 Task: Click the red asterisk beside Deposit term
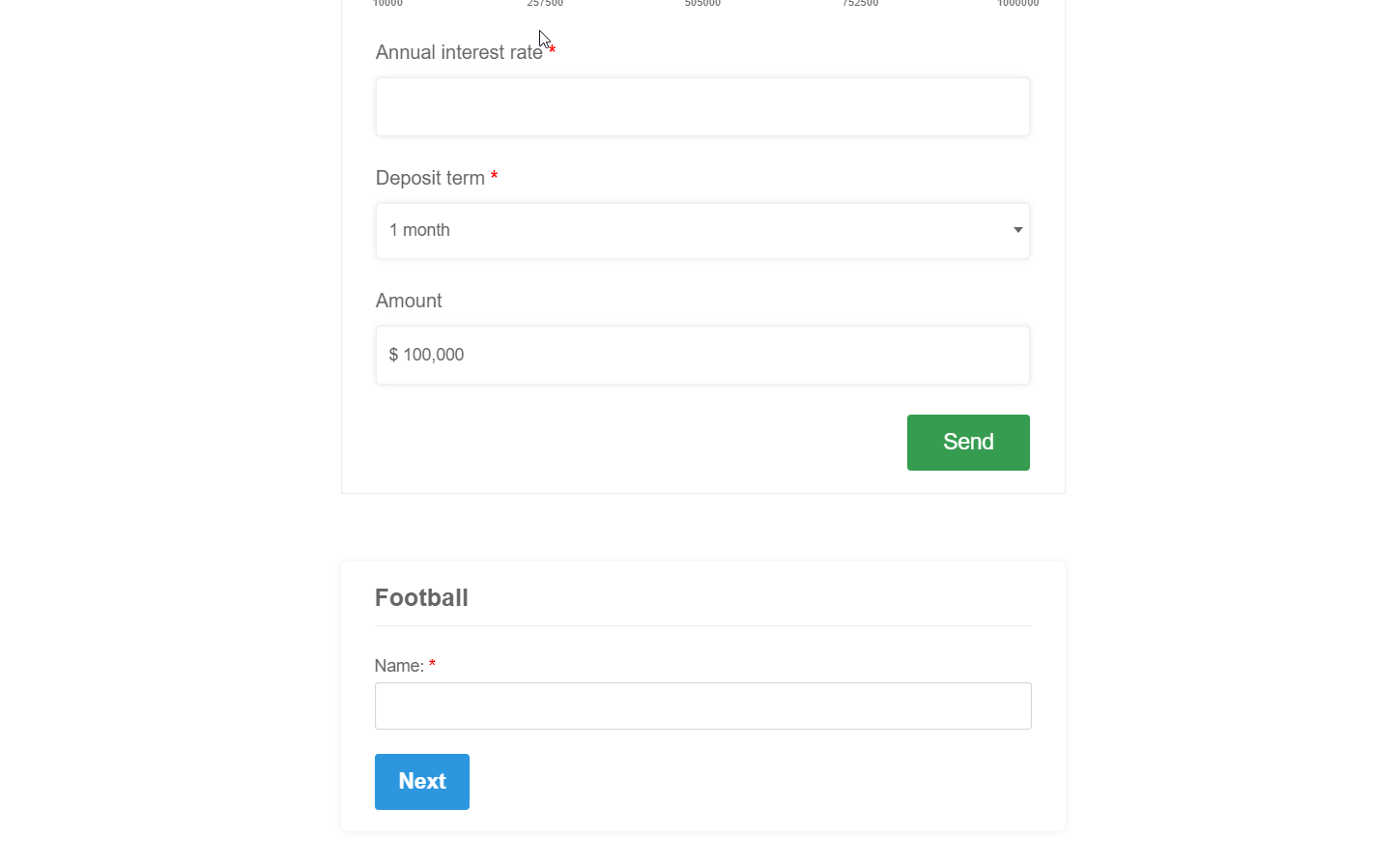[494, 177]
